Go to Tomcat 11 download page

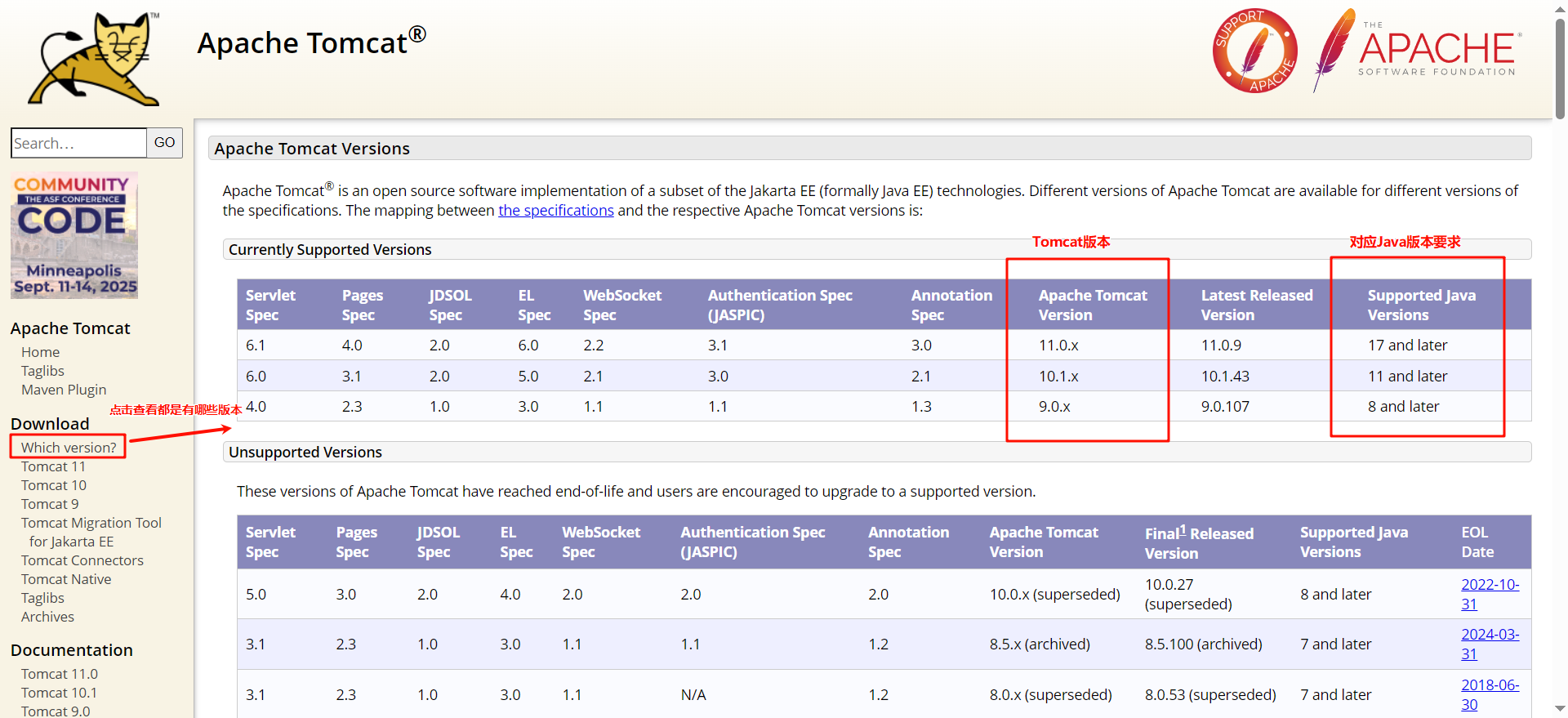(53, 466)
